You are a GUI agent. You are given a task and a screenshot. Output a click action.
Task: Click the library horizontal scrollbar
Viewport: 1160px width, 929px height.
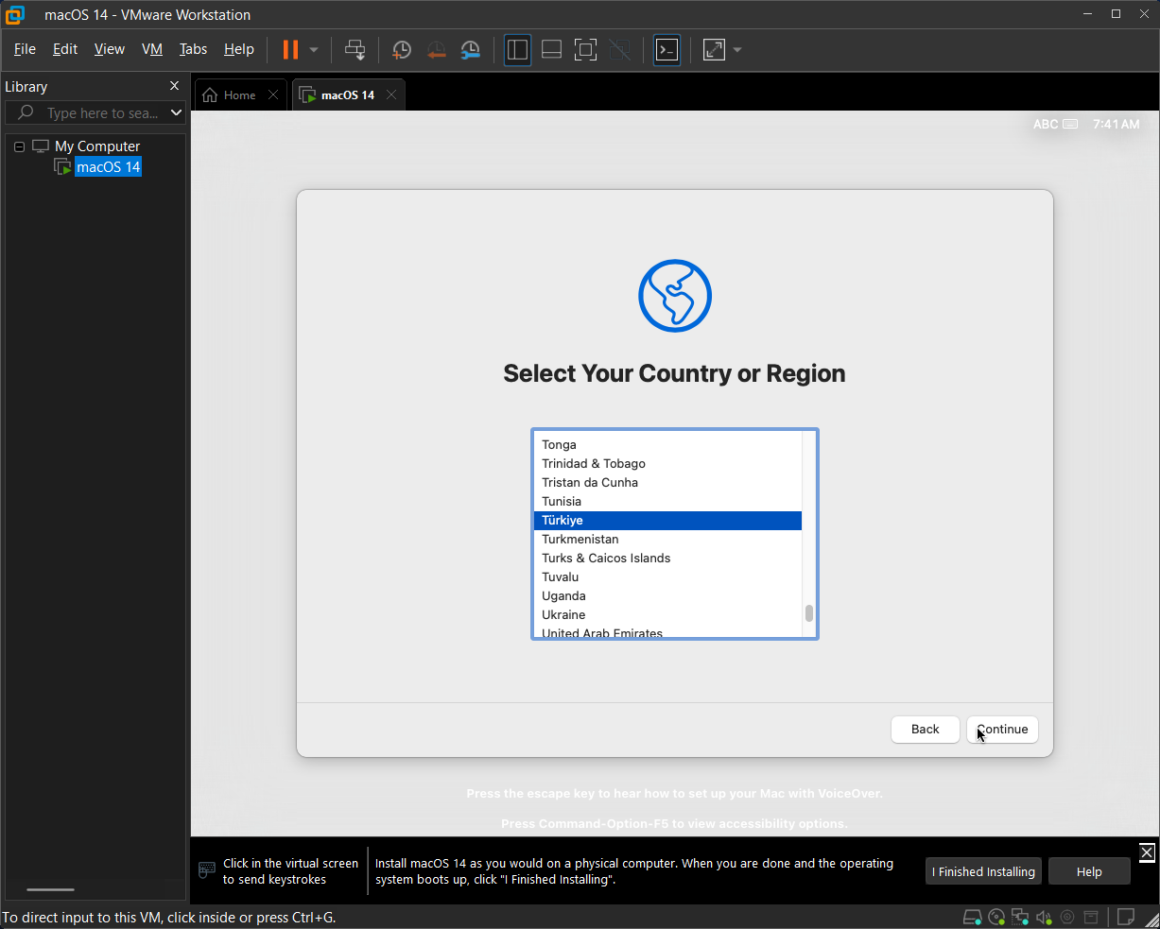click(50, 890)
